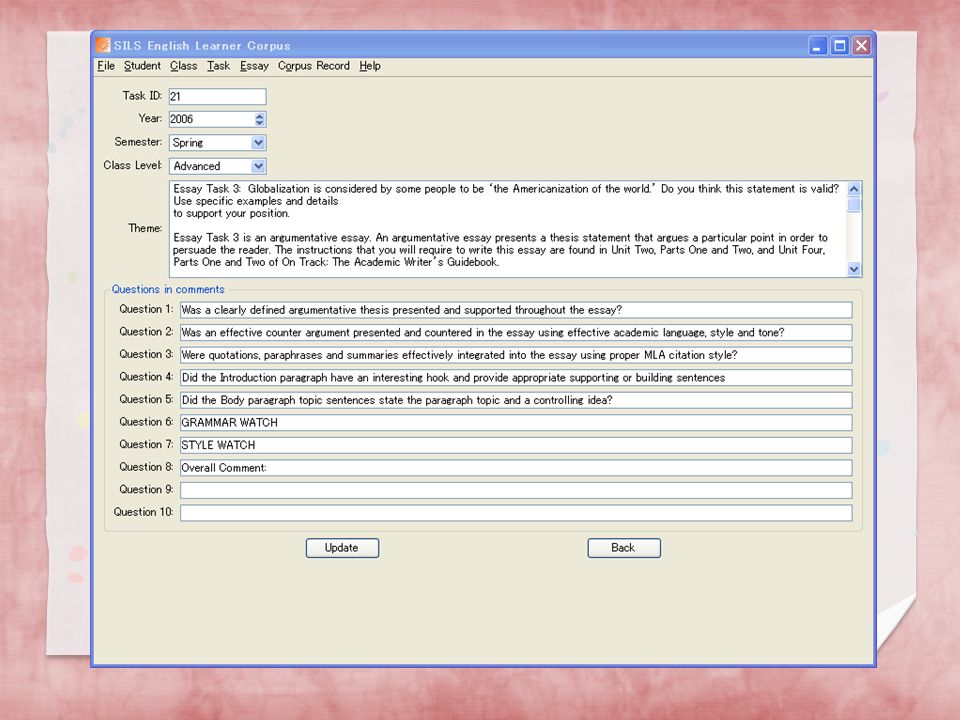Click the 'Theme:' label
The image size is (960, 720).
pos(145,228)
